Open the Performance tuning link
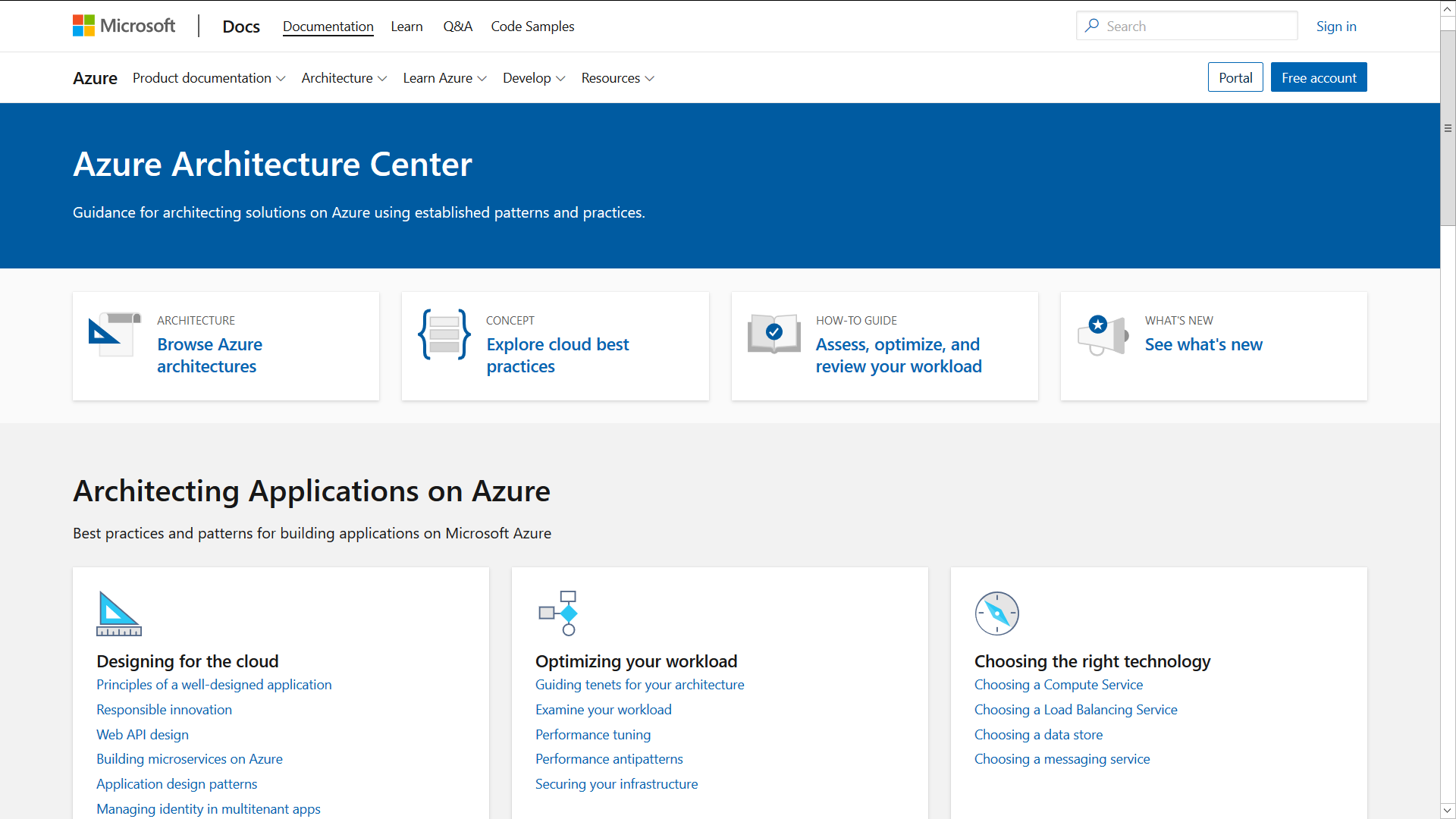Viewport: 1456px width, 819px height. click(x=593, y=735)
